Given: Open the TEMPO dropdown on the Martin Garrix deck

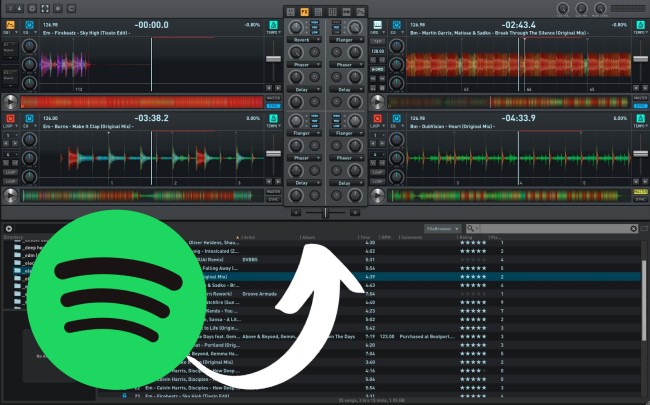Looking at the screenshot, I should 640,32.
